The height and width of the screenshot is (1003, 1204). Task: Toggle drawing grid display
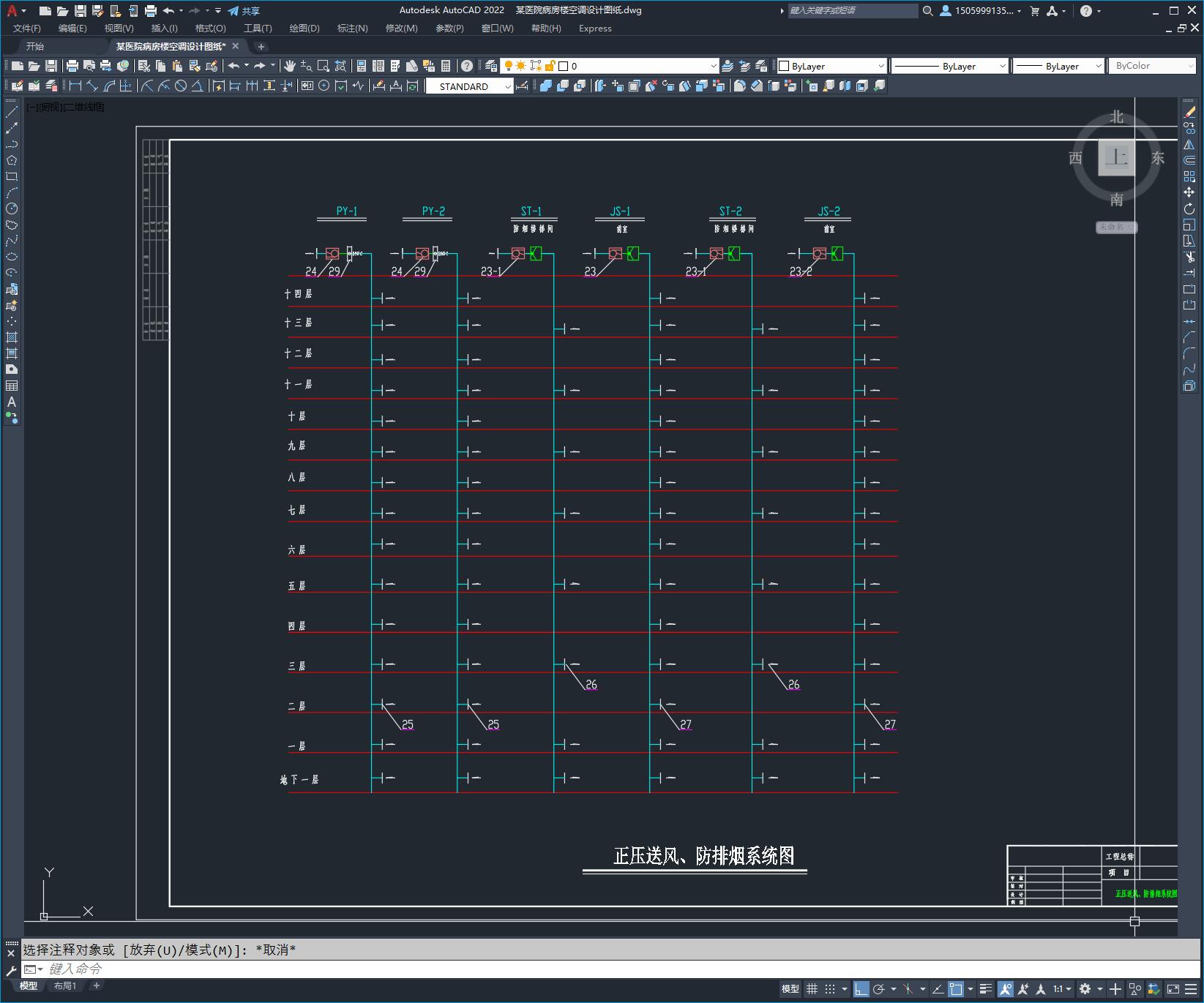[812, 989]
